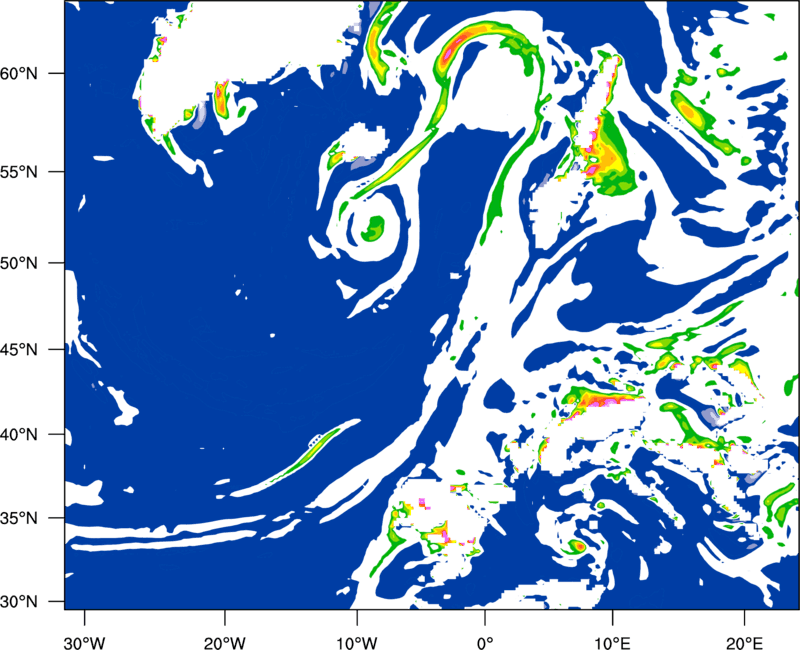
Task: Click the 20°E longitude label
Action: [744, 642]
